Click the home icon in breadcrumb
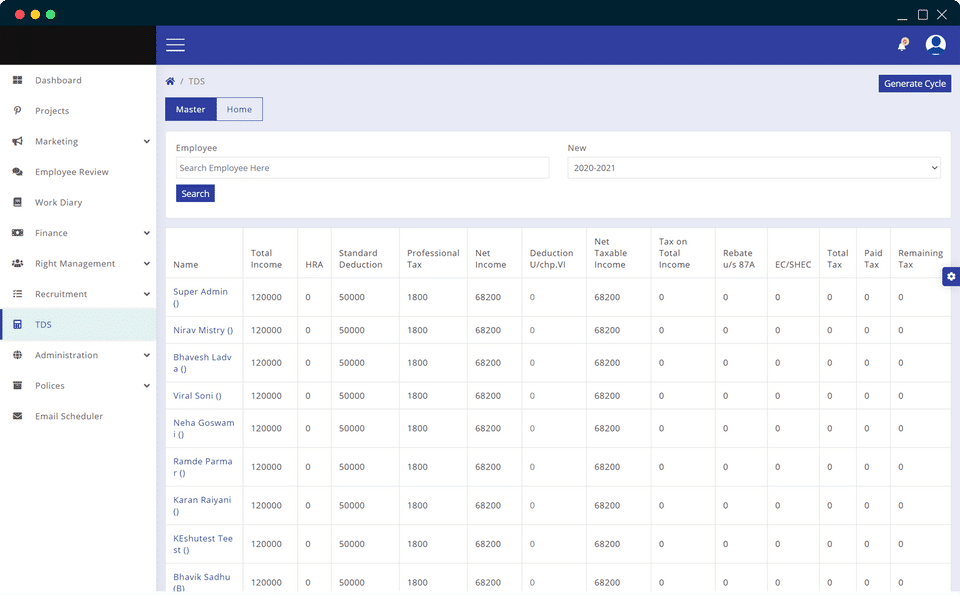The image size is (960, 595). click(171, 82)
